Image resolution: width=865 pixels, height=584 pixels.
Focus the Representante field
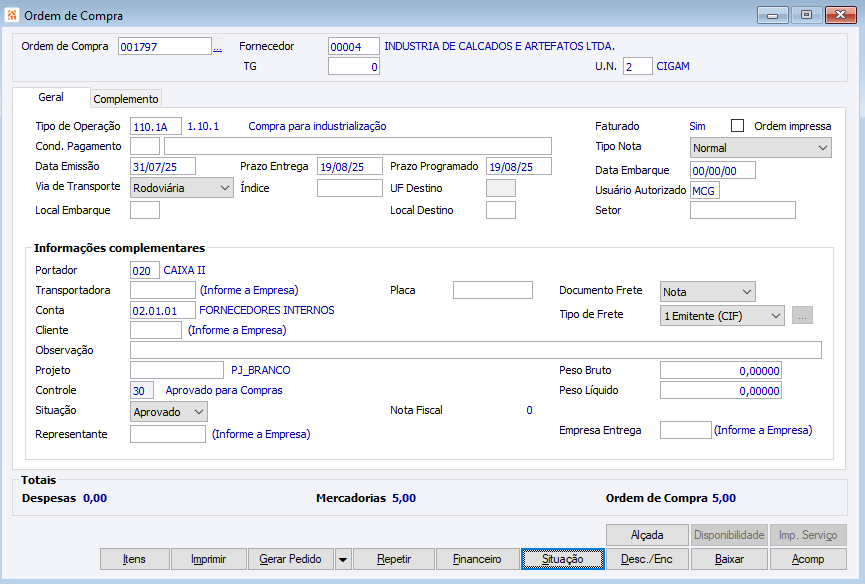pyautogui.click(x=168, y=434)
